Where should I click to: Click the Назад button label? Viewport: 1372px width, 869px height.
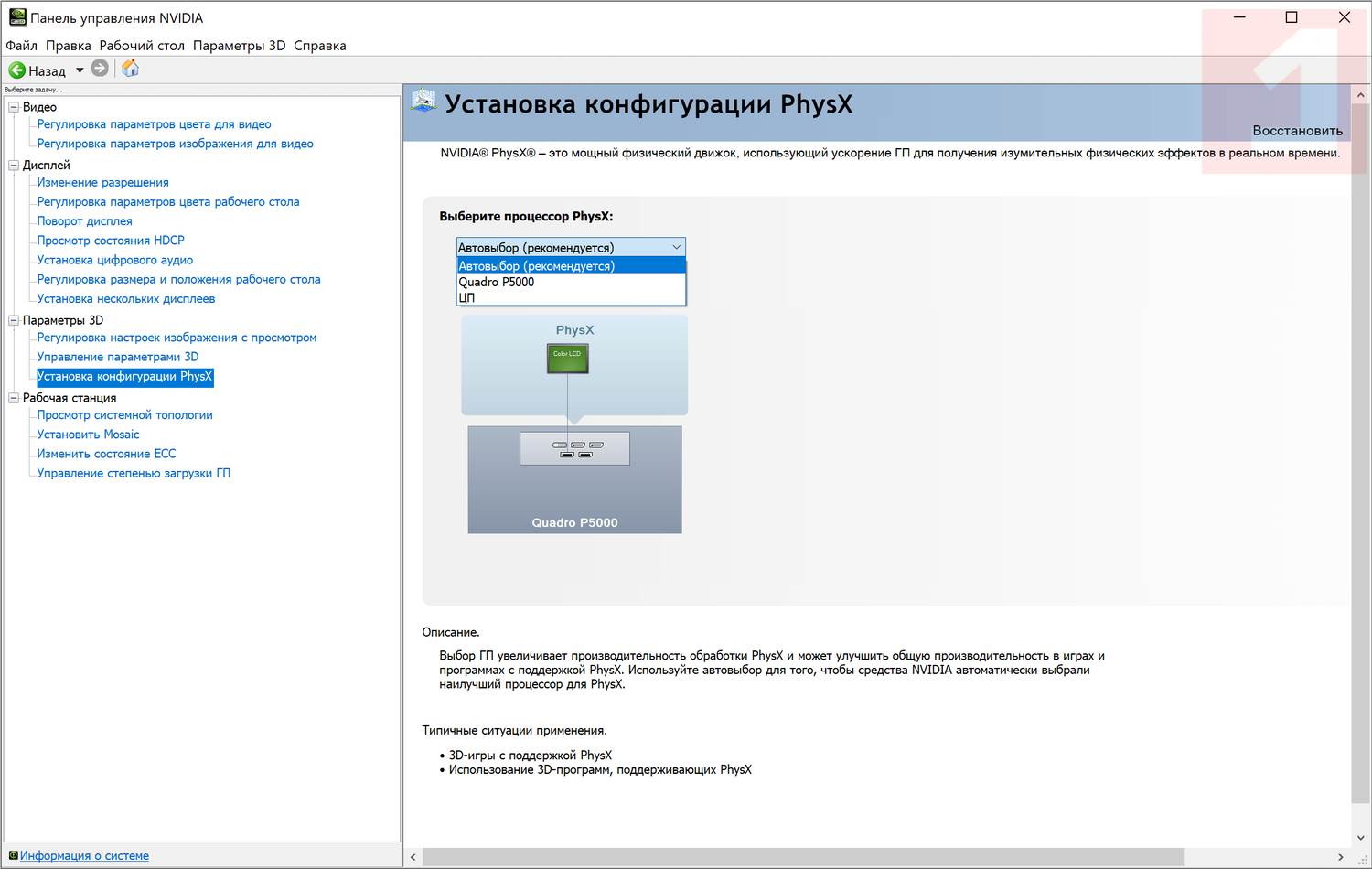[47, 70]
